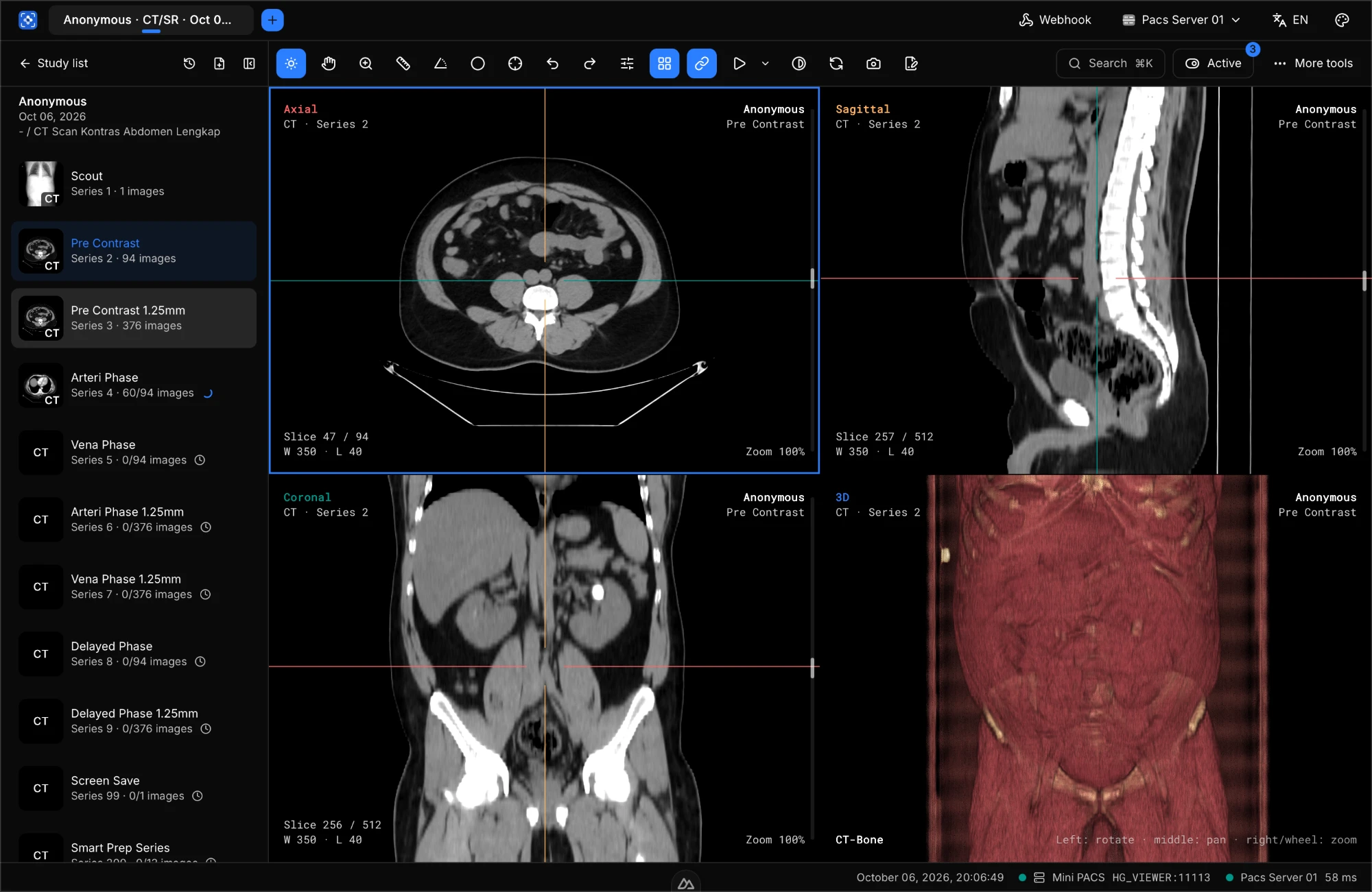Select the ruler length measurement tool
Image resolution: width=1372 pixels, height=892 pixels.
(403, 63)
